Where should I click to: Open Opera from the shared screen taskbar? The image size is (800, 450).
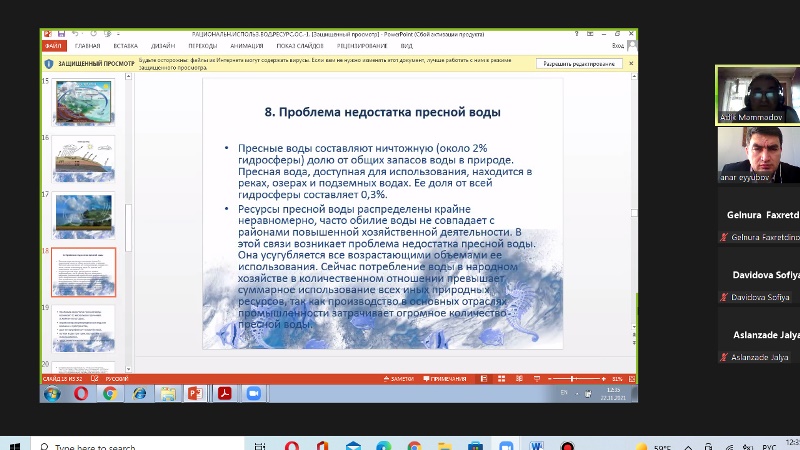point(81,393)
